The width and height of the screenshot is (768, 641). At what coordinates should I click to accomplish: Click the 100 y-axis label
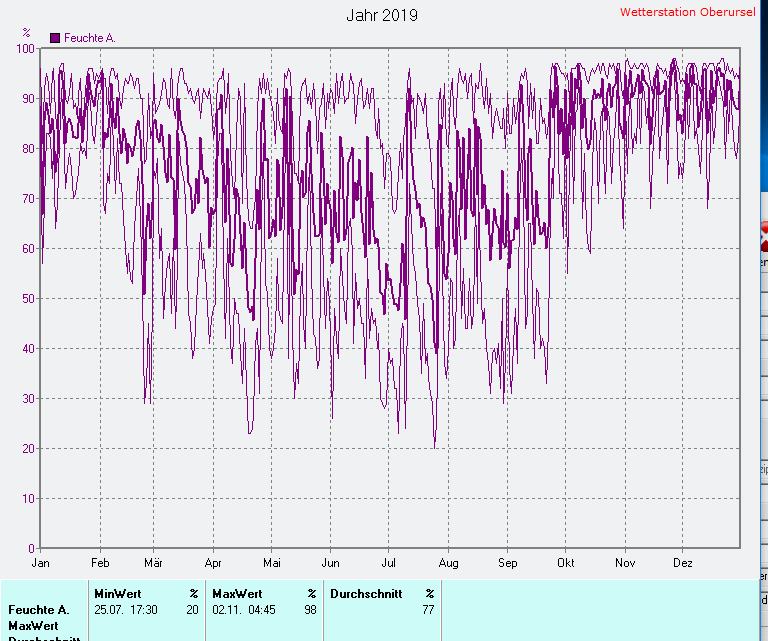(25, 48)
